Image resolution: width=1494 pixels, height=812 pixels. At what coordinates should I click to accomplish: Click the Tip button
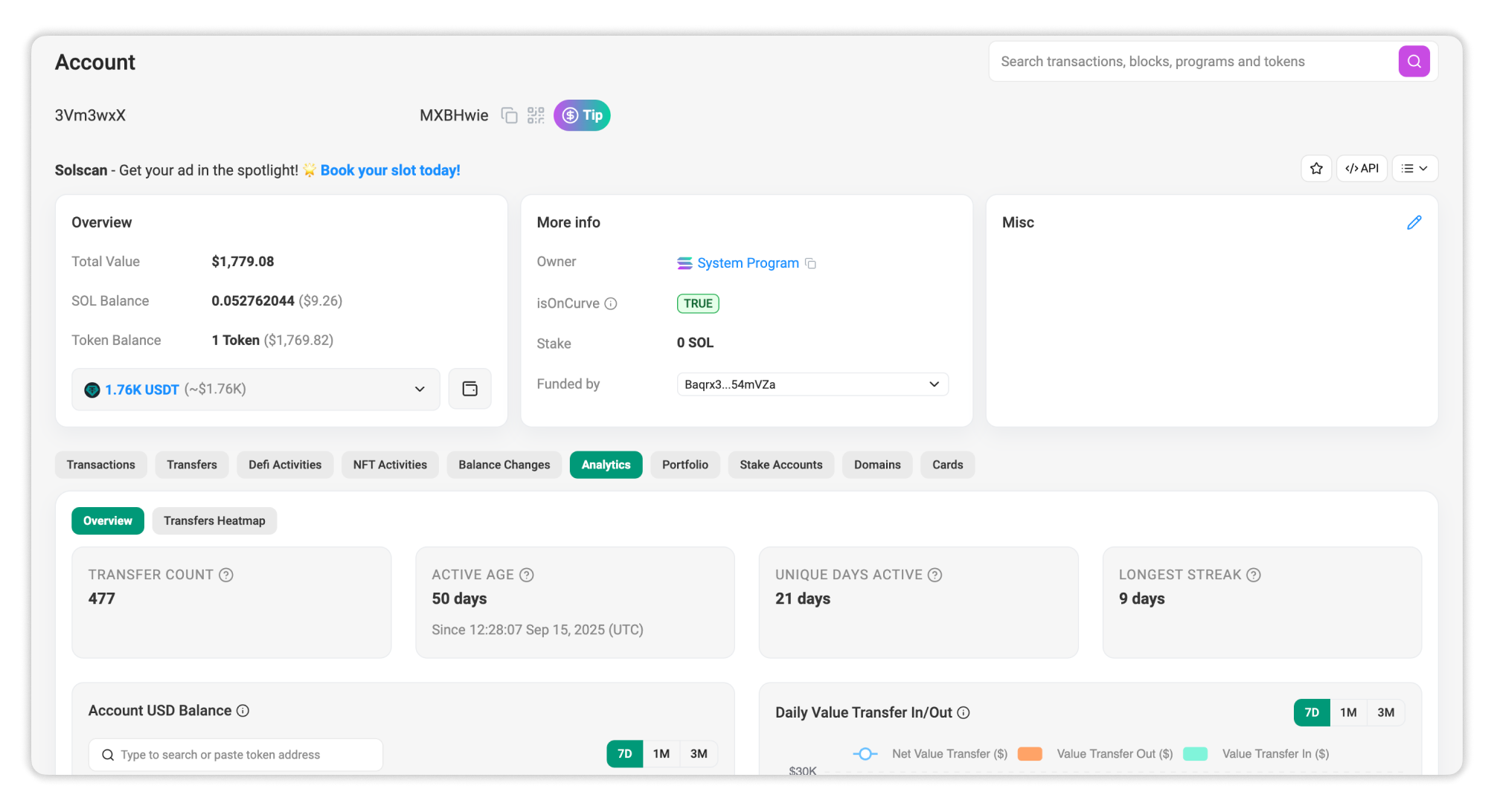(582, 115)
